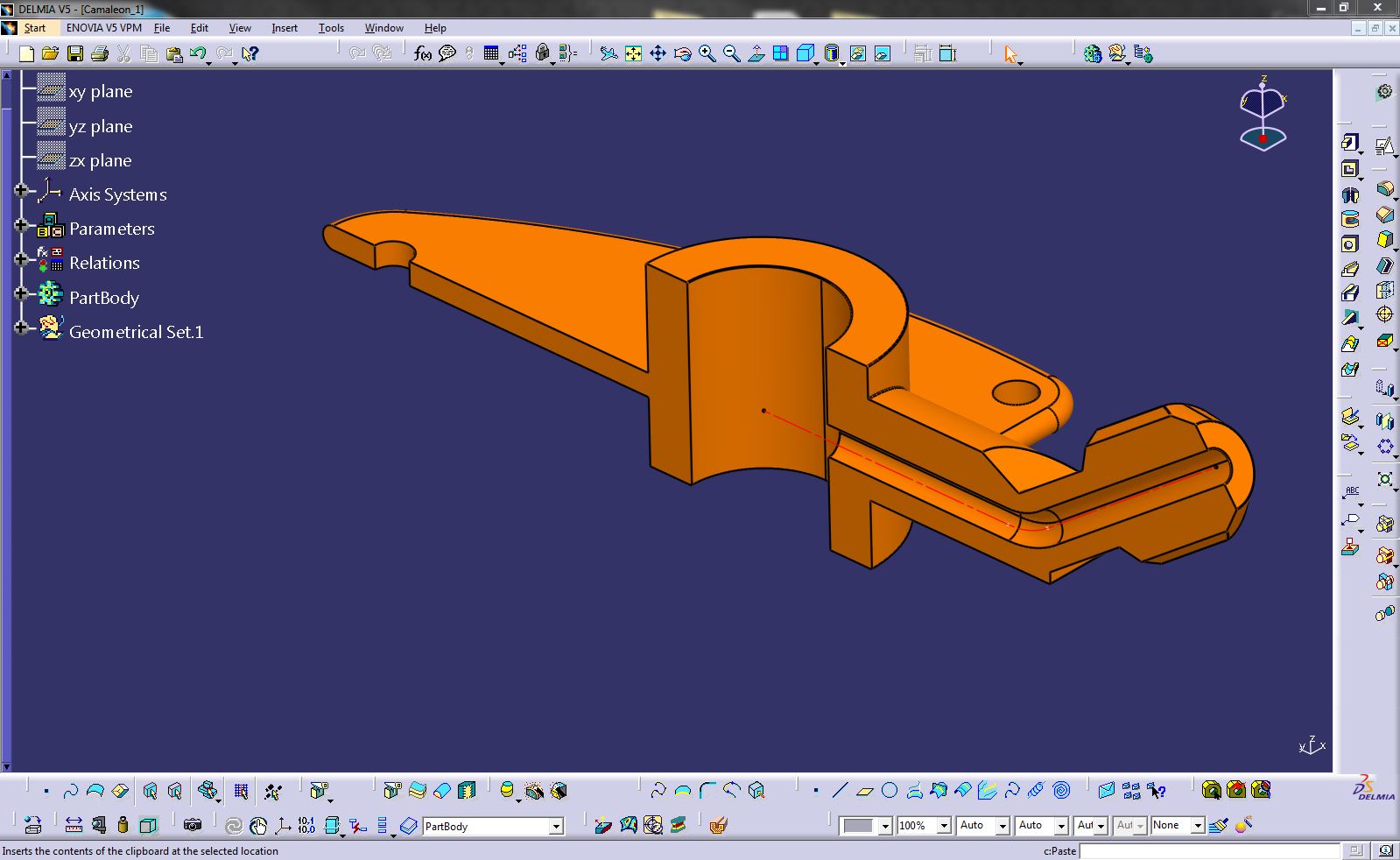1400x860 pixels.
Task: Click the Measure Between ruler icon
Action: 74,825
